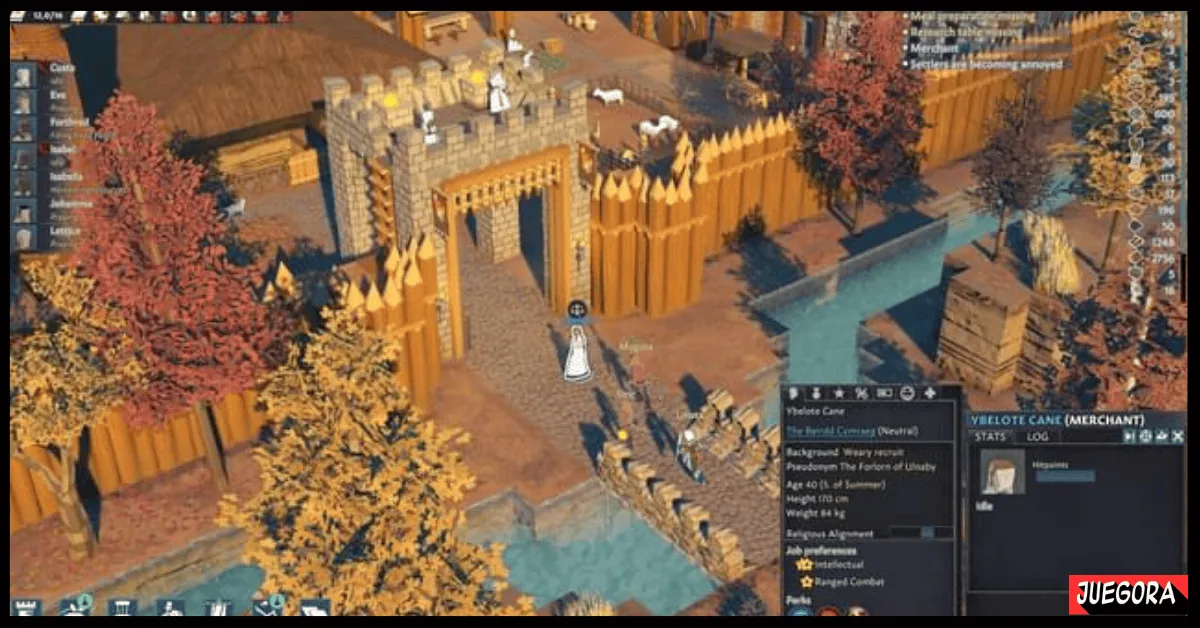
Task: Open The Berold Cynraeg faction link
Action: 830,431
